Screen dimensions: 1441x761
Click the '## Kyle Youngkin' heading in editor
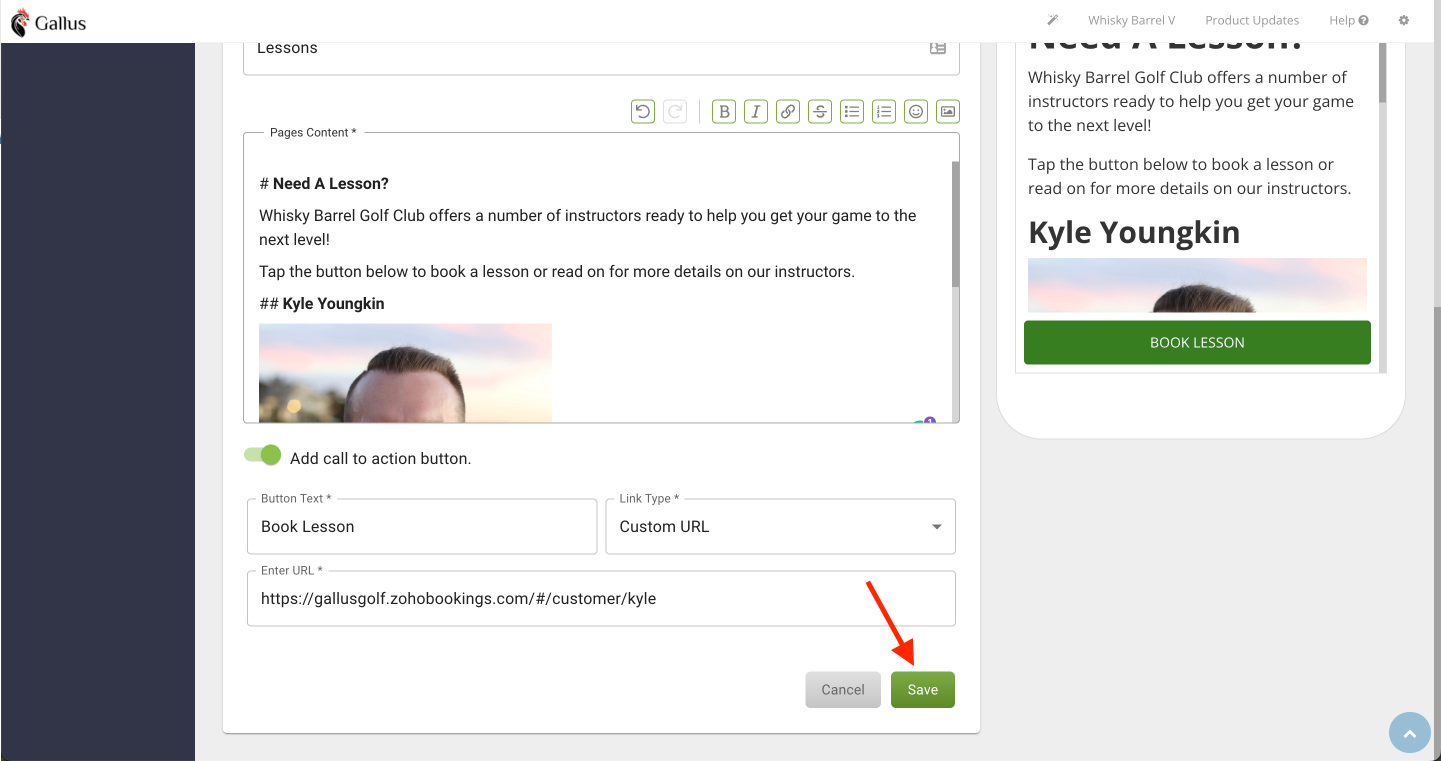[322, 304]
